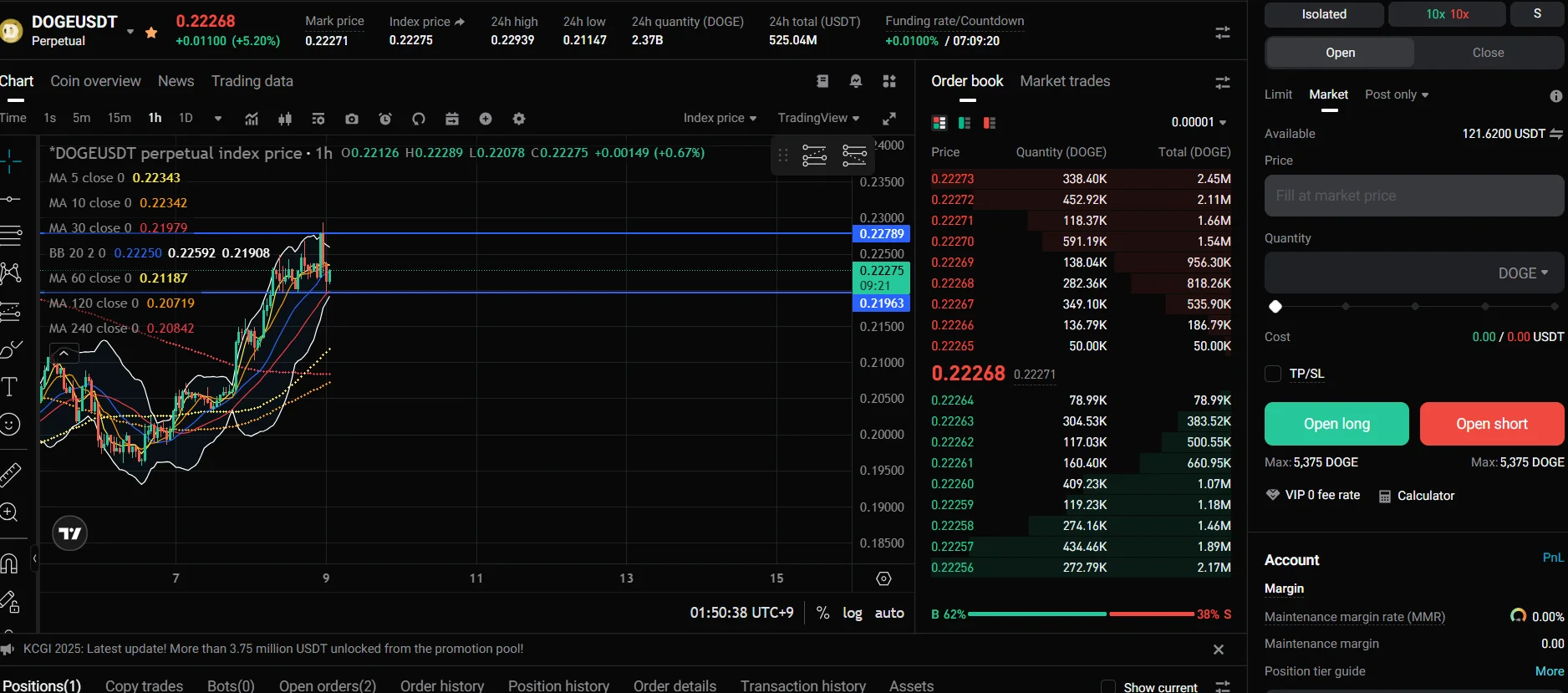1568x693 pixels.
Task: Switch to Trading data tab
Action: point(252,81)
